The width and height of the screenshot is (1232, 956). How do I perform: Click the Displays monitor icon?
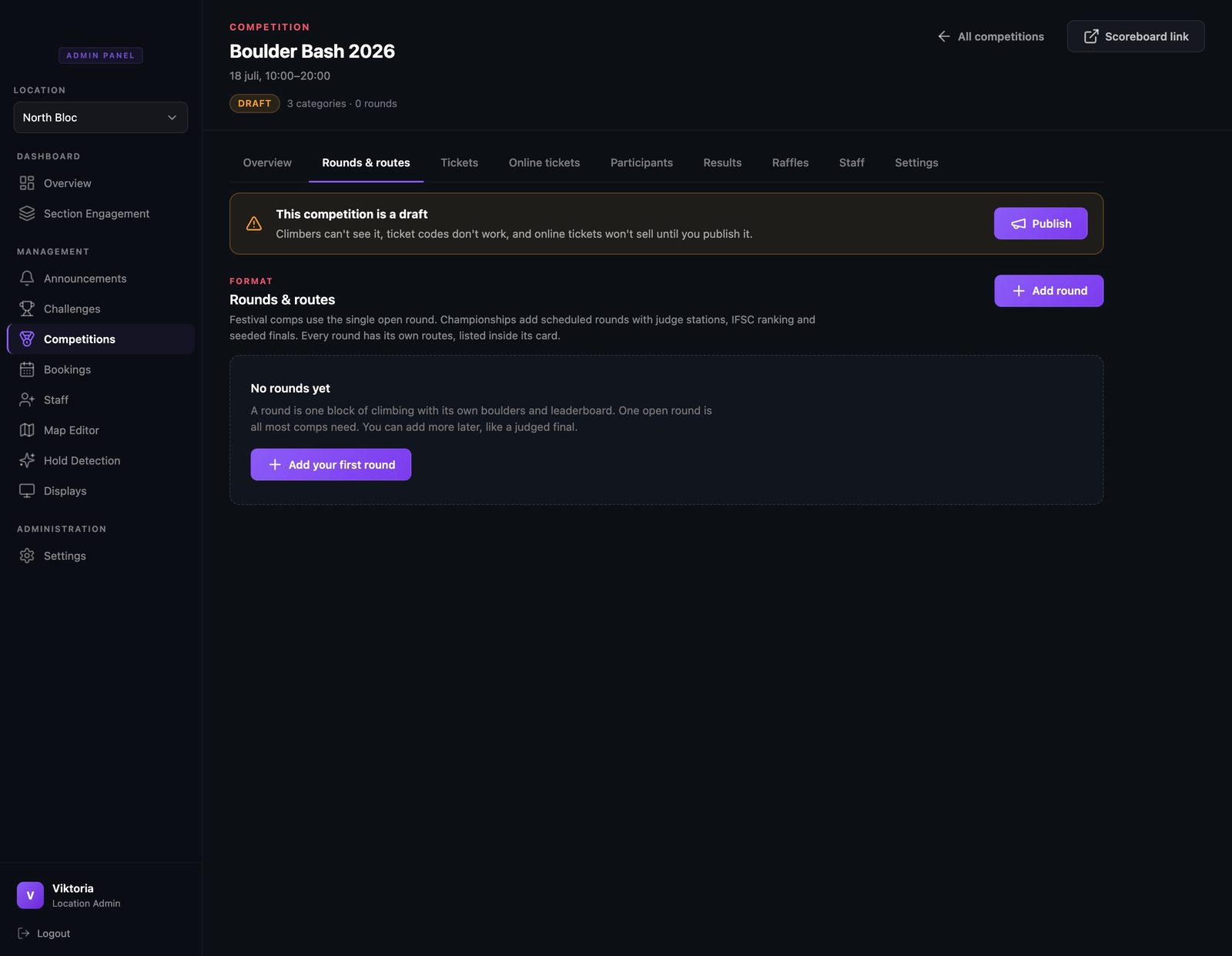(27, 491)
